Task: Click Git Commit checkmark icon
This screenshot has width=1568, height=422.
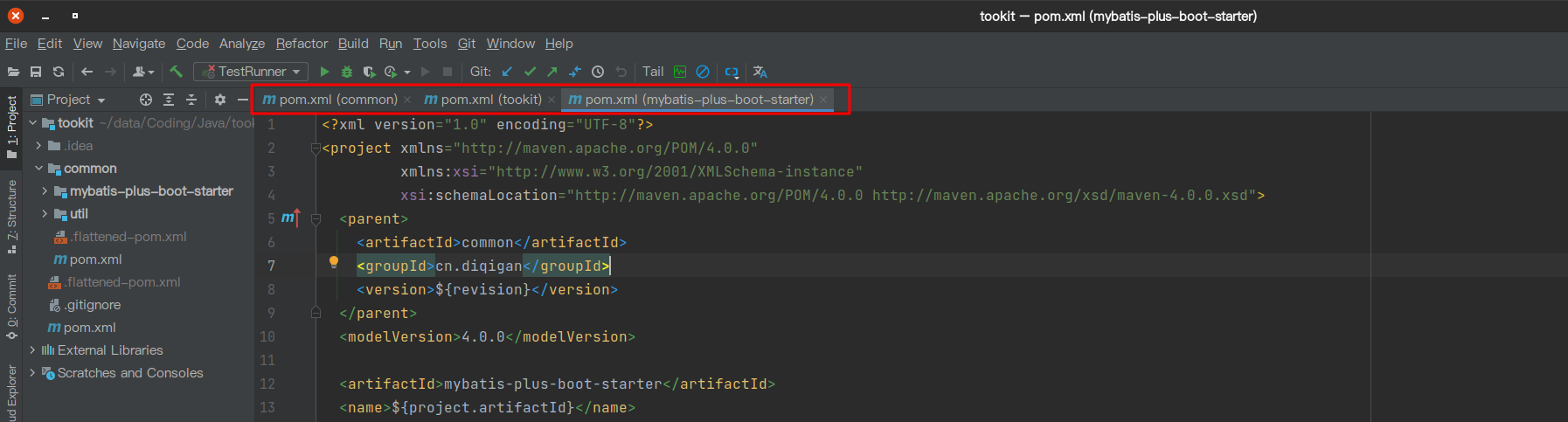Action: click(x=530, y=72)
